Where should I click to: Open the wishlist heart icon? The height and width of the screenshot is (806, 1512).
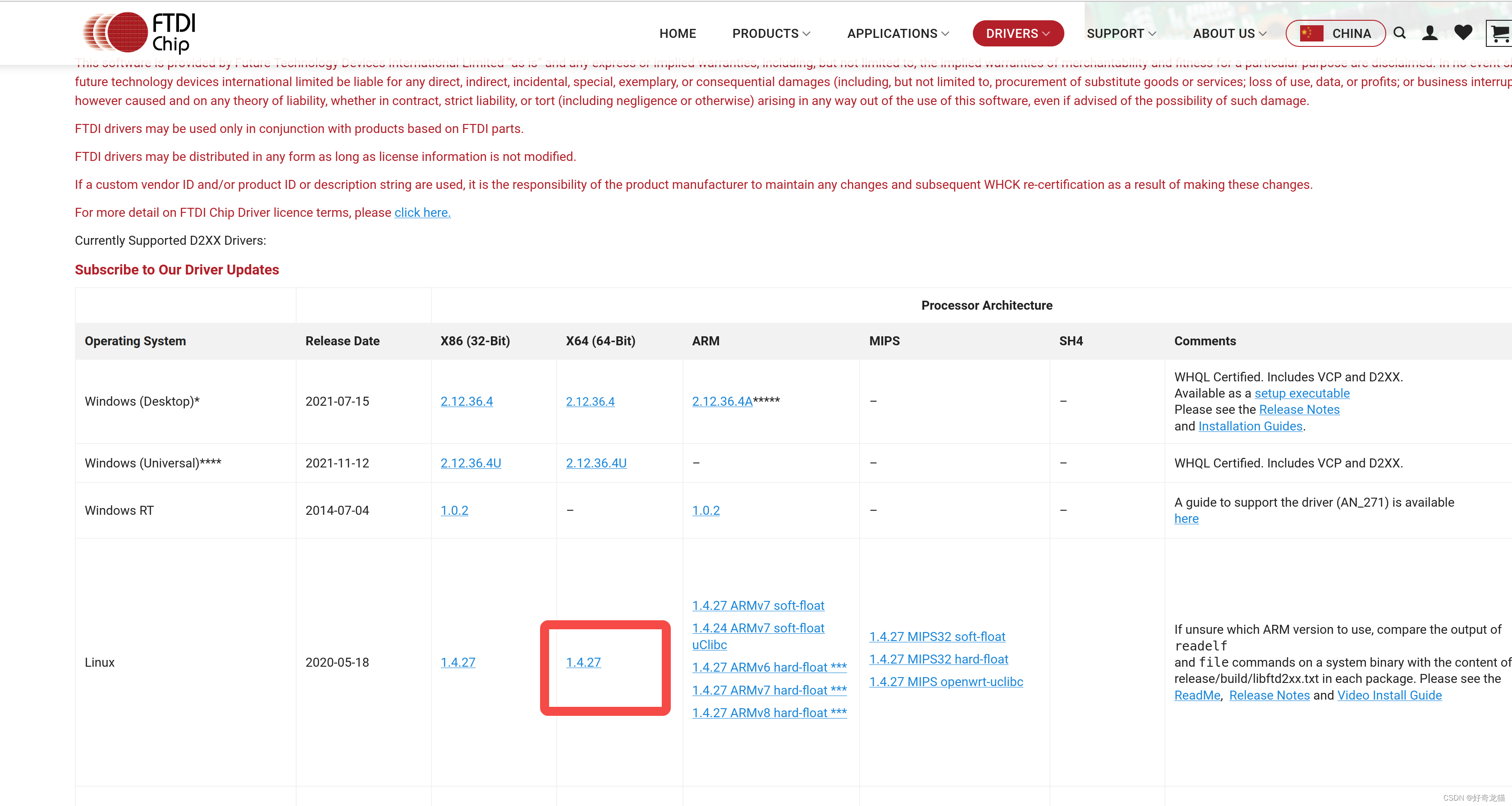click(x=1463, y=33)
